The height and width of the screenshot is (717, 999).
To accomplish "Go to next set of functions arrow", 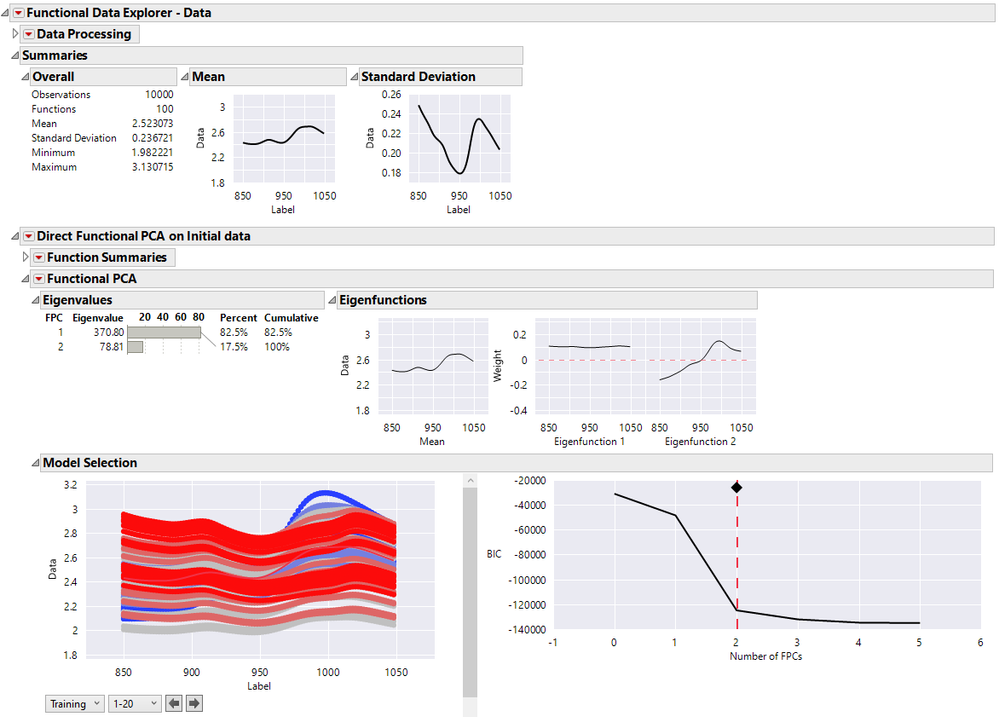I will pos(194,704).
